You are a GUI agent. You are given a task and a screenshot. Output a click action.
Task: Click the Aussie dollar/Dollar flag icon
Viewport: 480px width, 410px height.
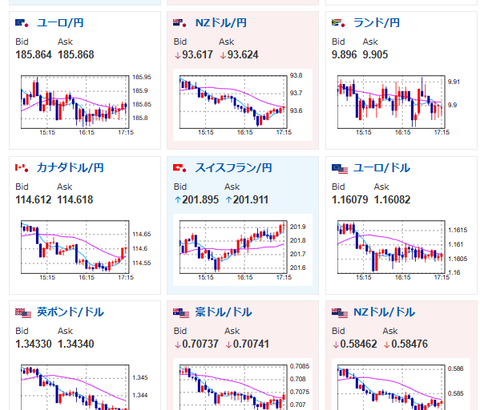point(181,313)
